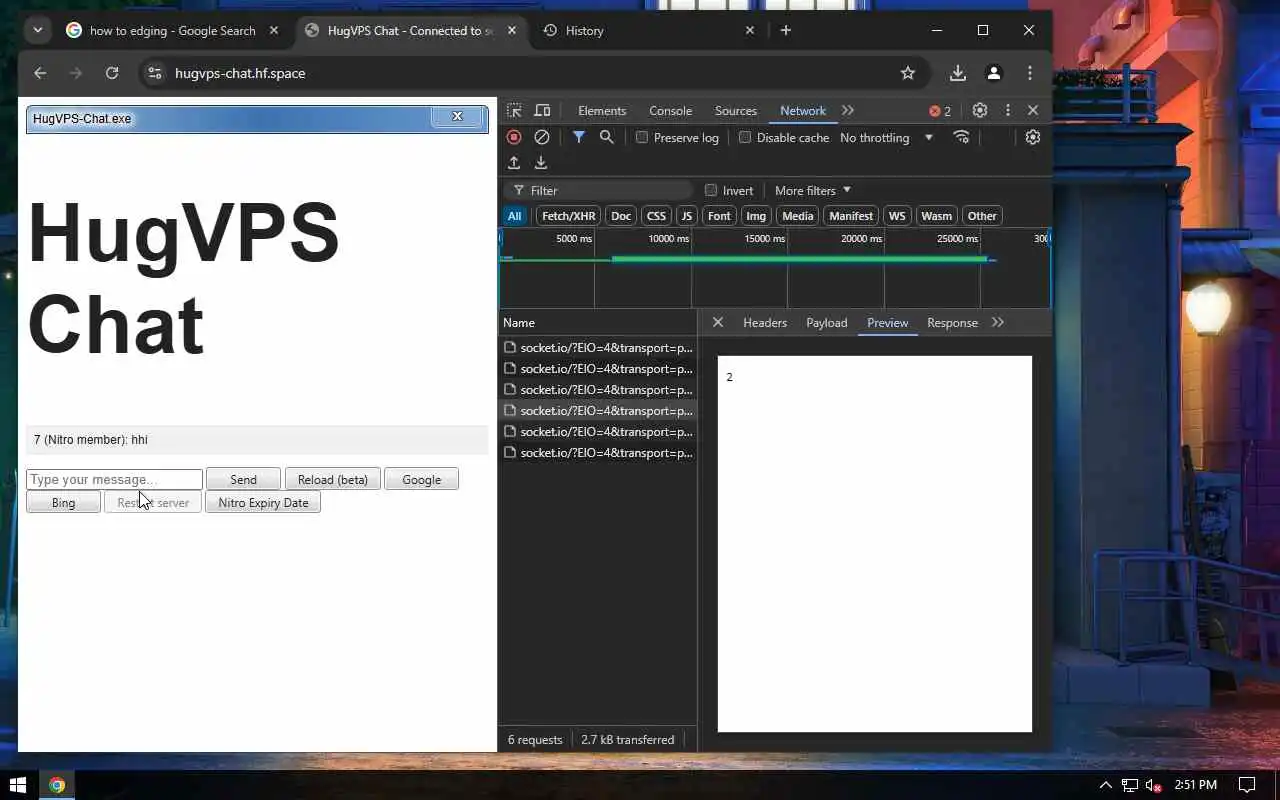This screenshot has width=1280, height=800.
Task: View site information icon in address bar
Action: (x=154, y=73)
